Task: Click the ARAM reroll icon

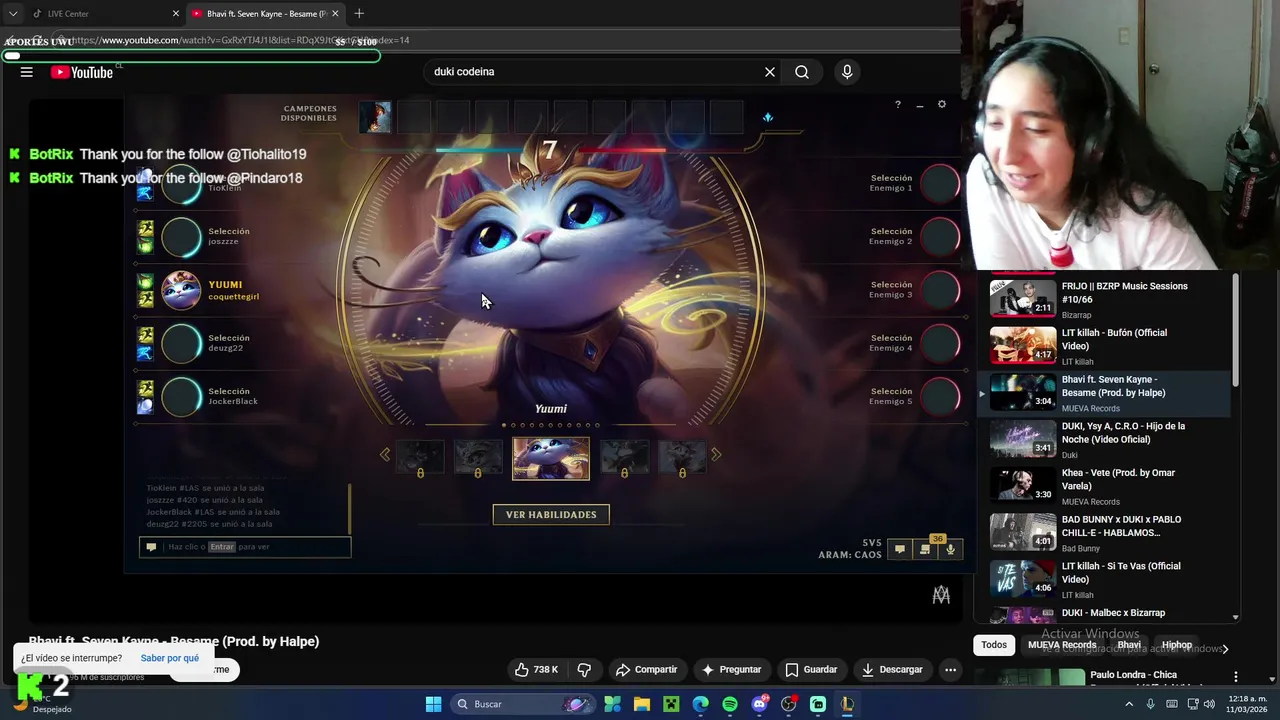Action: pyautogui.click(x=768, y=117)
